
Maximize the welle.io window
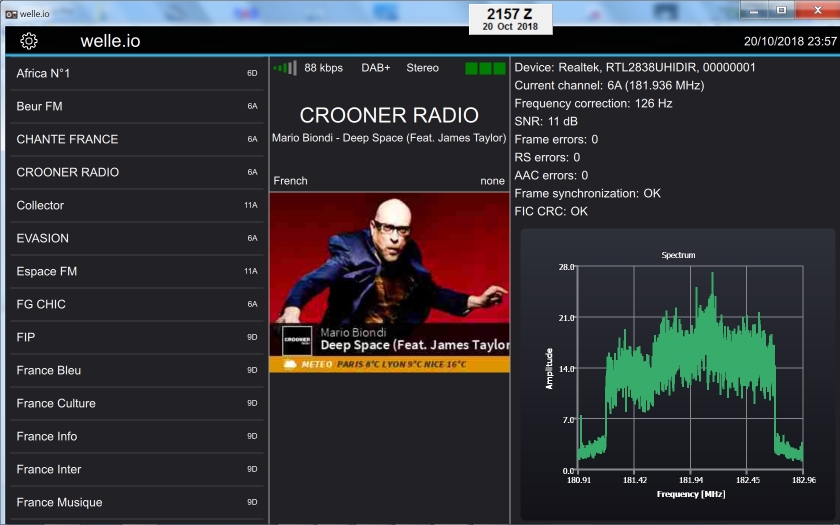782,10
